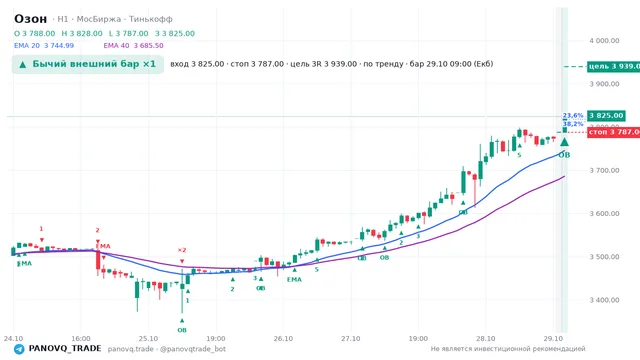Click the 28.10 date axis label

(486, 339)
